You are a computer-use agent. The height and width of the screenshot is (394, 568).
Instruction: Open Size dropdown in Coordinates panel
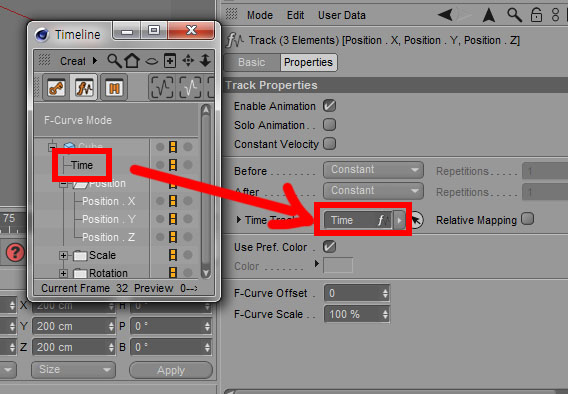(73, 370)
